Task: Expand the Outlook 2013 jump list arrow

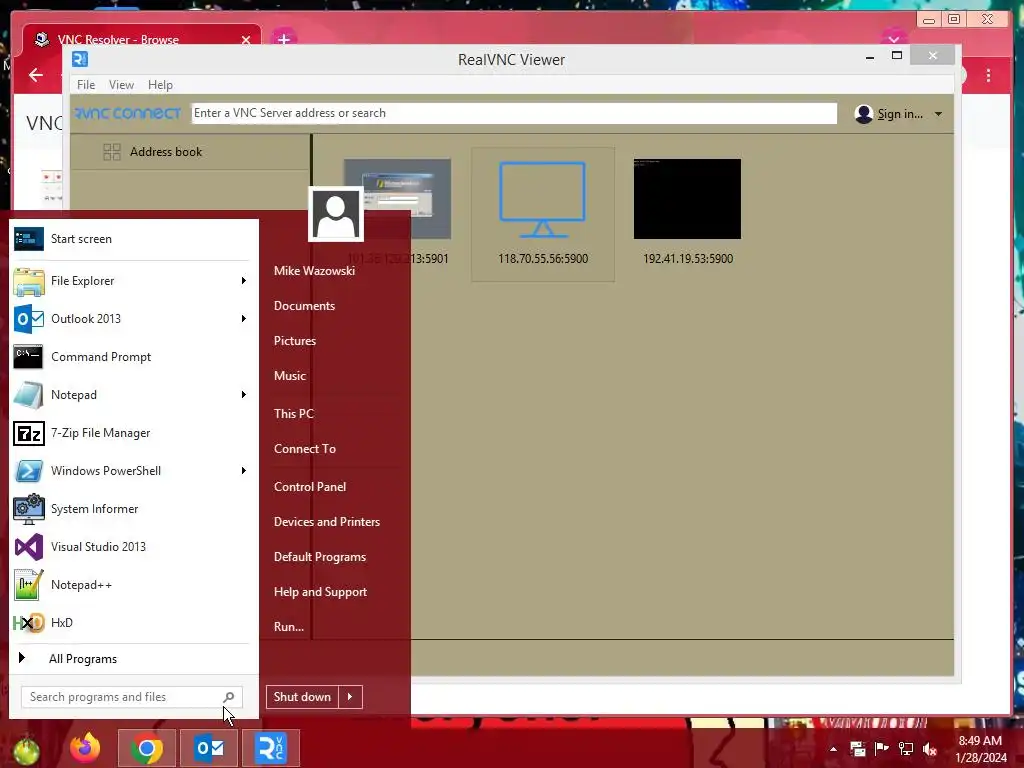Action: [244, 319]
